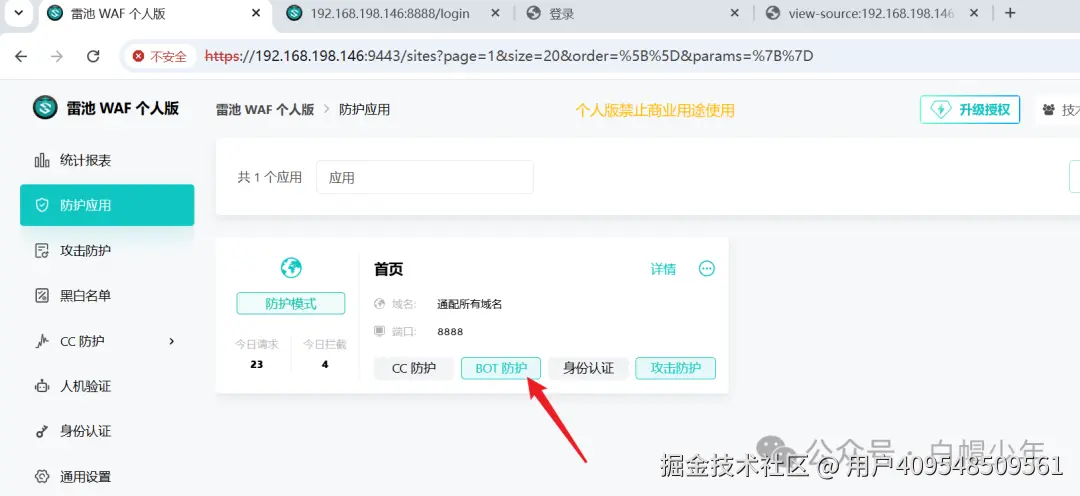Click the 统计报表 bar chart icon
The image size is (1080, 496).
click(42, 161)
